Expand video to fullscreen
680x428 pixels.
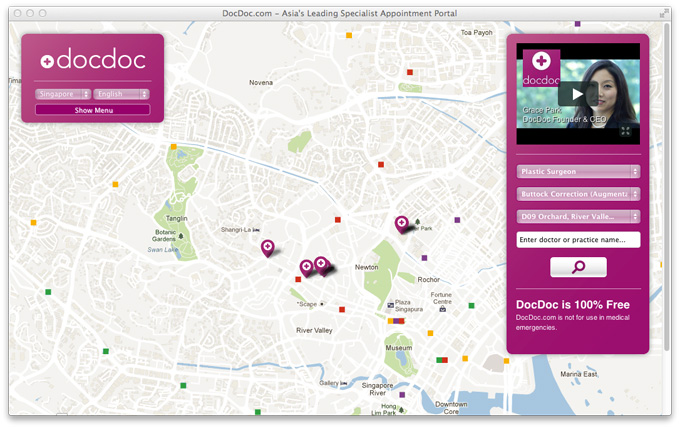point(625,131)
